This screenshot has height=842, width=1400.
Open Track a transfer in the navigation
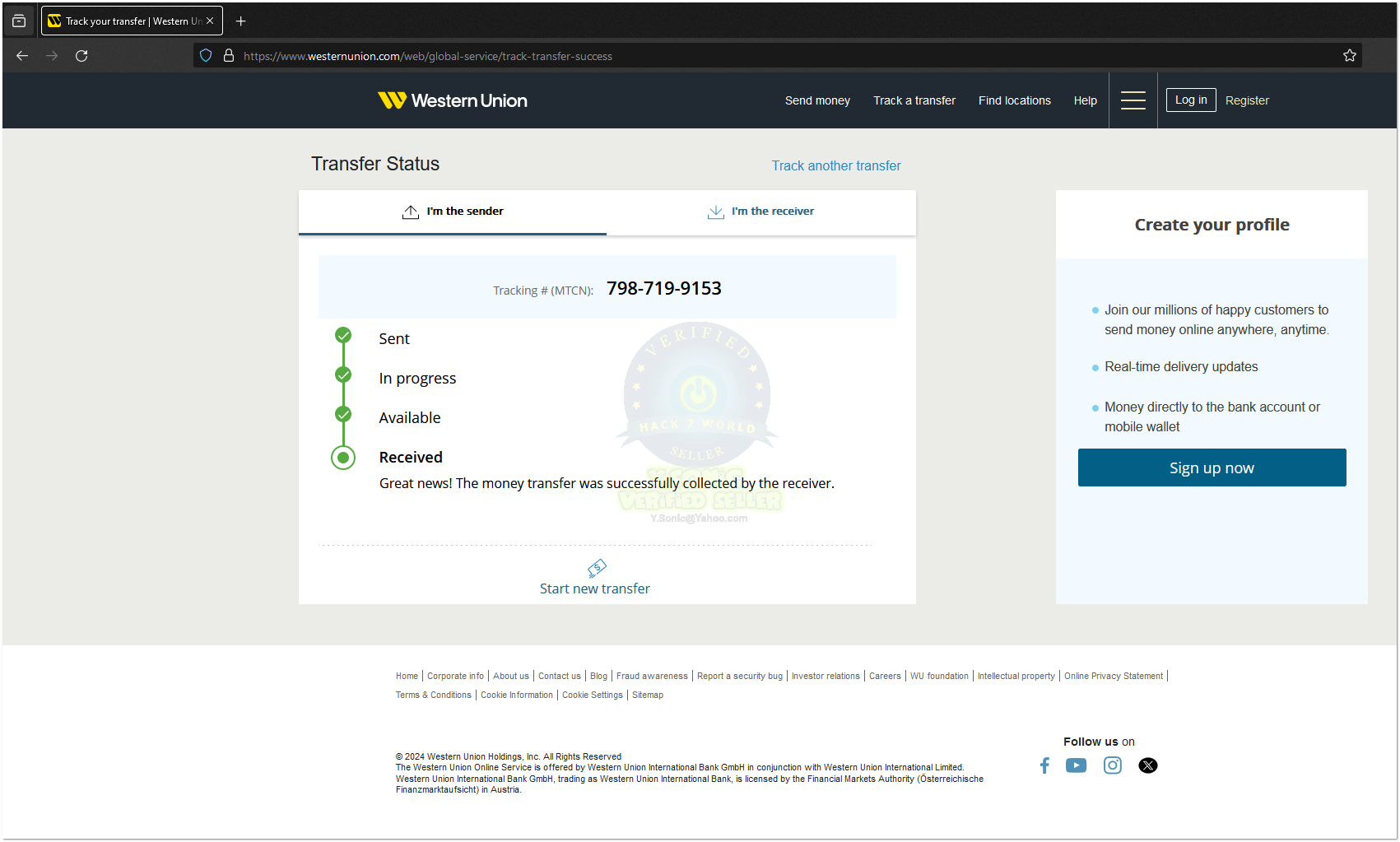[914, 100]
